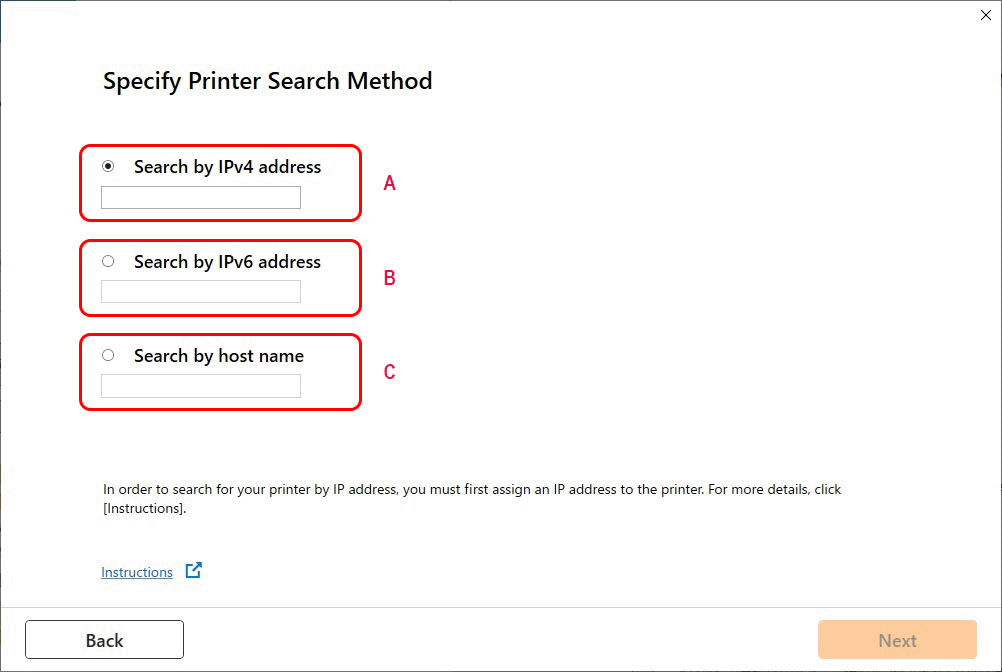Click the Specify Printer Search Method heading
Viewport: 1002px width, 672px height.
click(268, 81)
